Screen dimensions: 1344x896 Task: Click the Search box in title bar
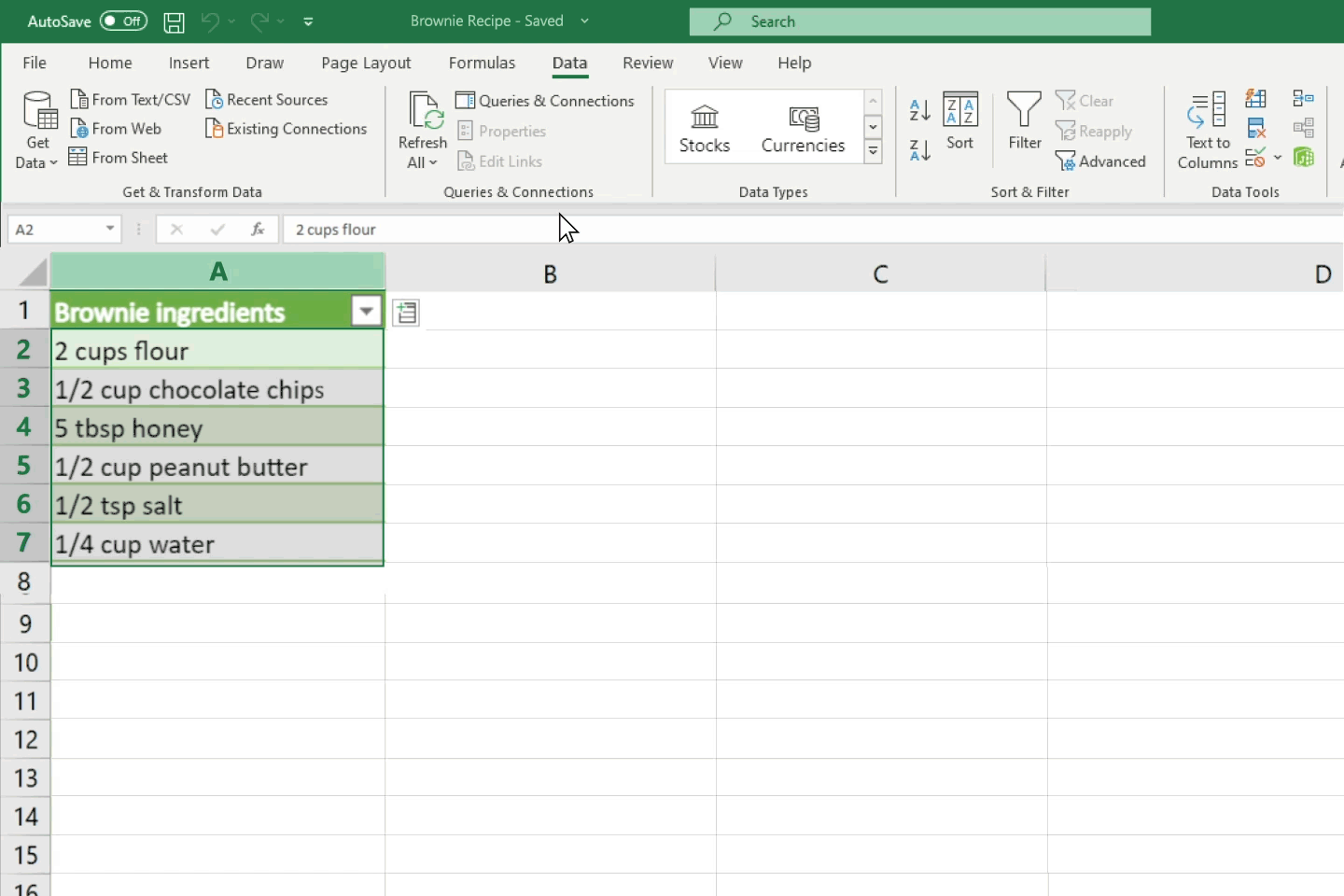919,21
